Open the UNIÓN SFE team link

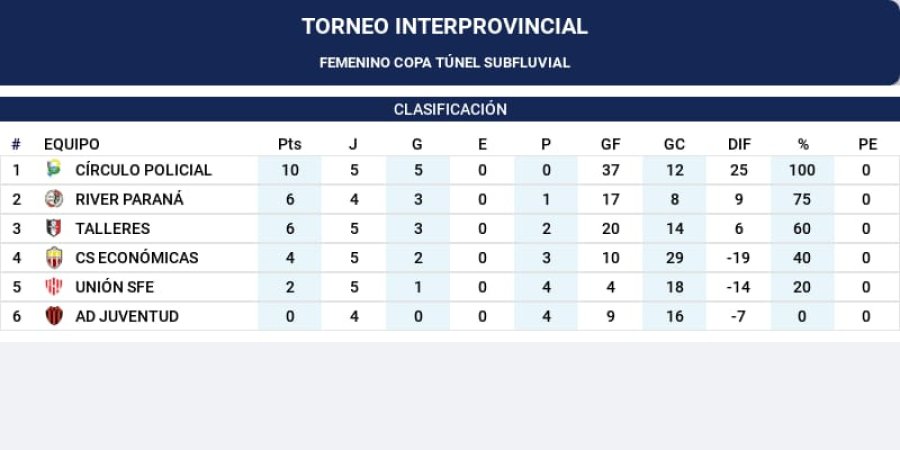coord(114,287)
